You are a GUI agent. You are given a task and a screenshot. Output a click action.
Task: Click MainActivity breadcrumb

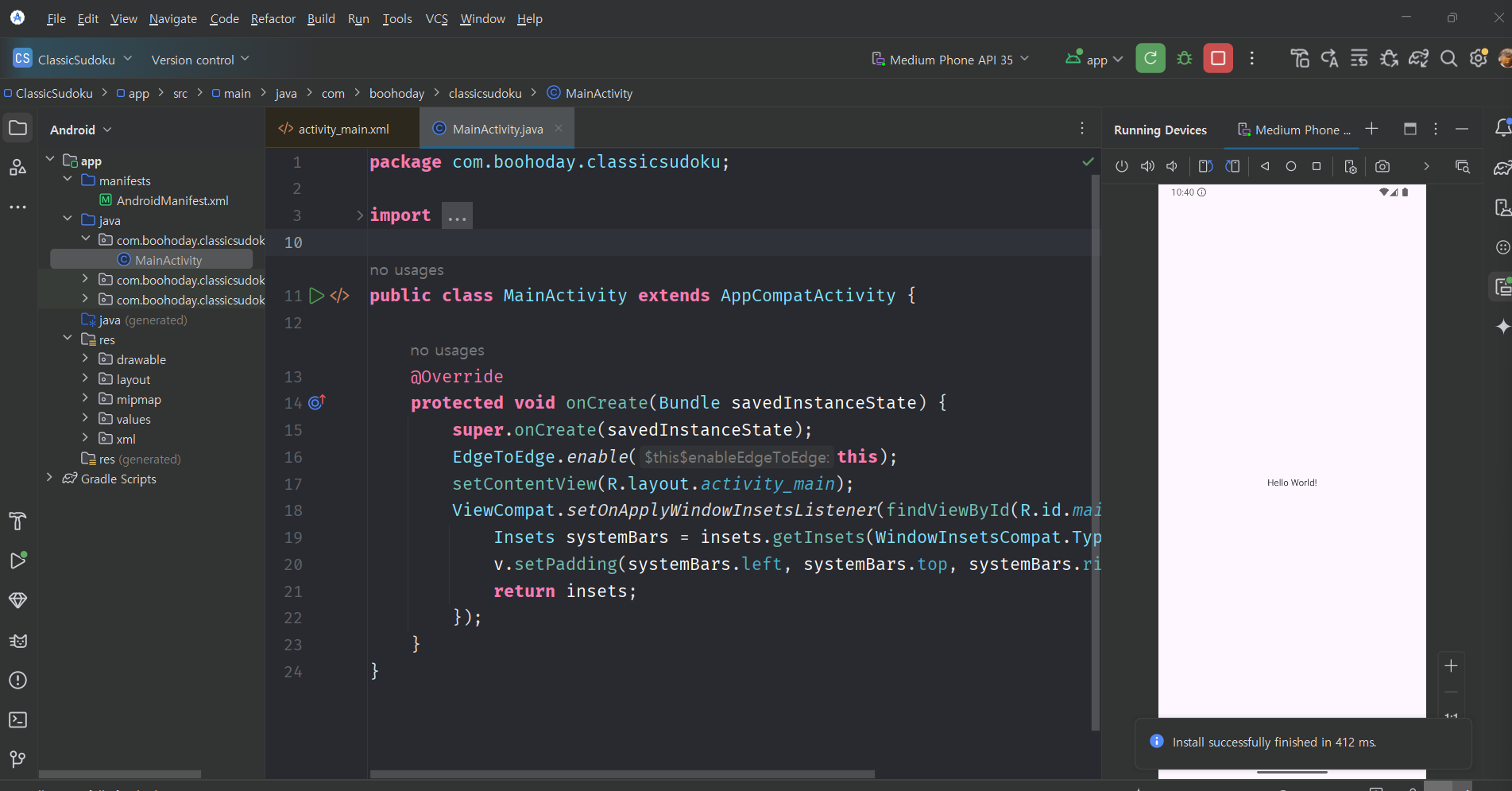click(x=590, y=94)
